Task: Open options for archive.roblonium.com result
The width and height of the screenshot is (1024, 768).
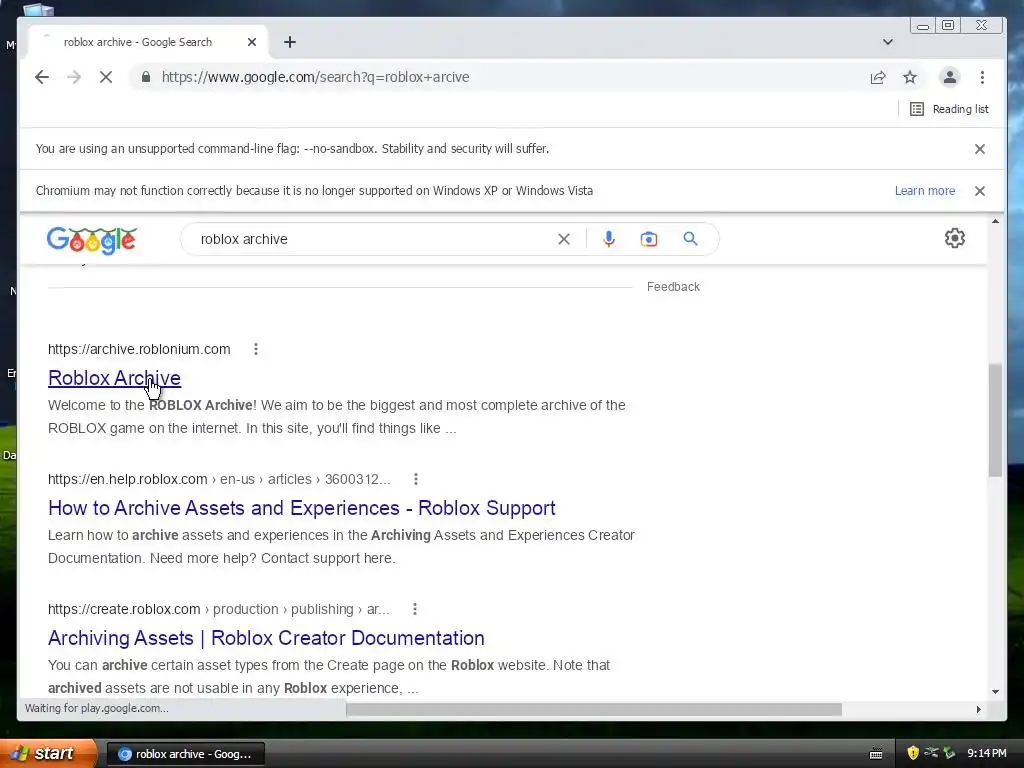Action: tap(256, 349)
